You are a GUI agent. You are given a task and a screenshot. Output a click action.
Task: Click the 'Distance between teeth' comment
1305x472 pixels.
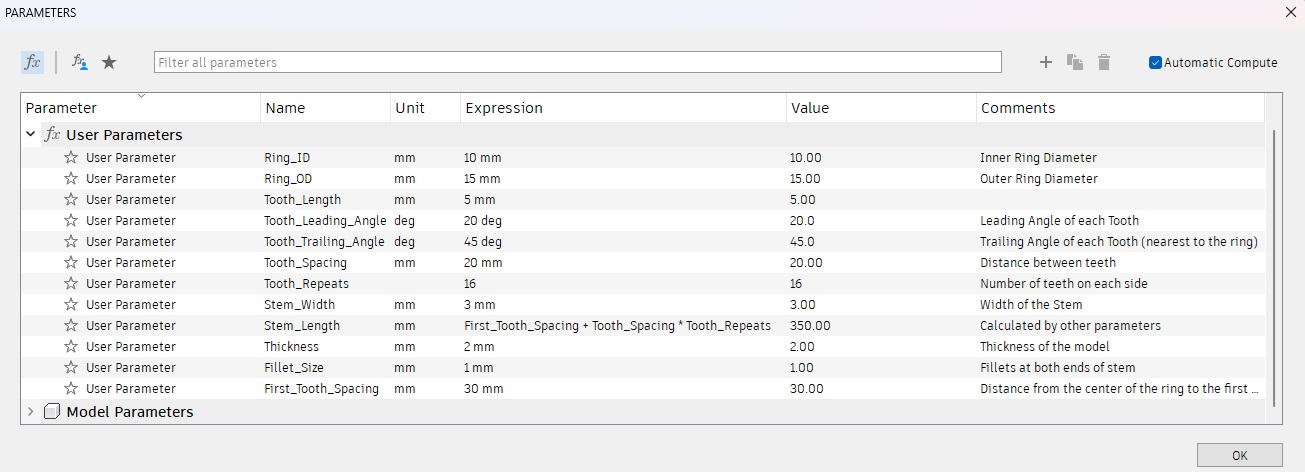[1048, 262]
